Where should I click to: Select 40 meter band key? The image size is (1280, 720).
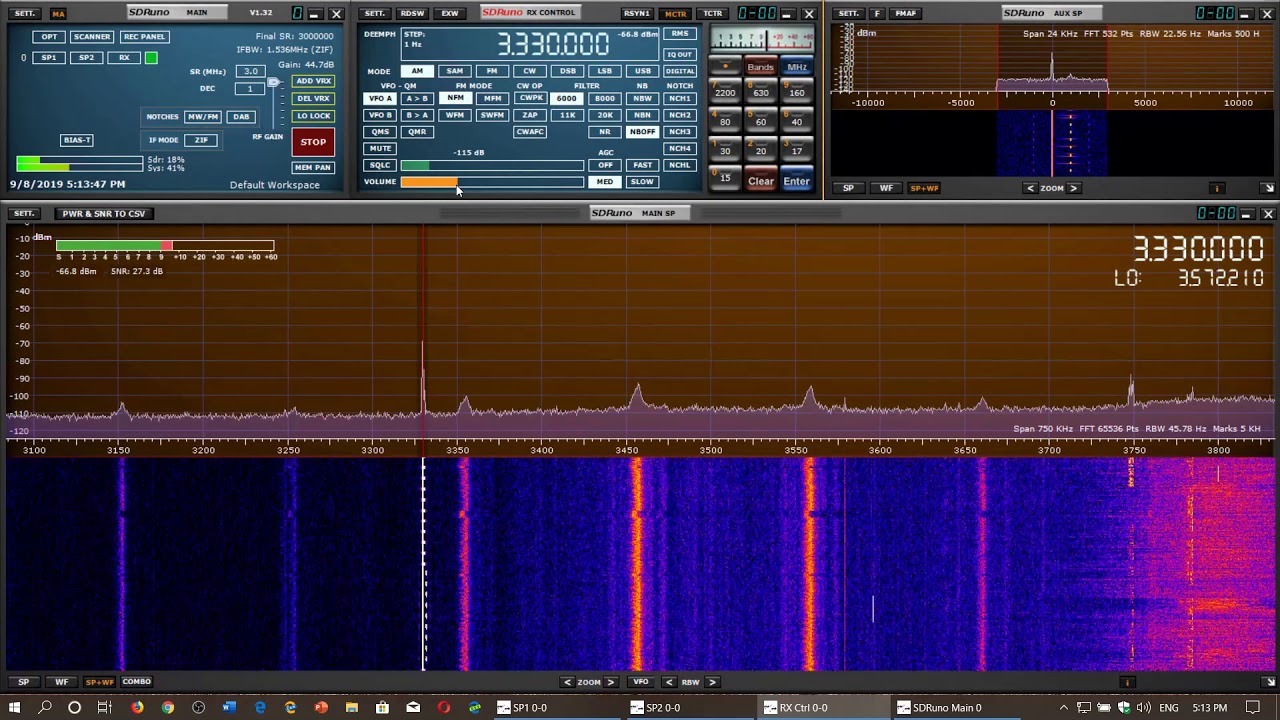[x=797, y=121]
